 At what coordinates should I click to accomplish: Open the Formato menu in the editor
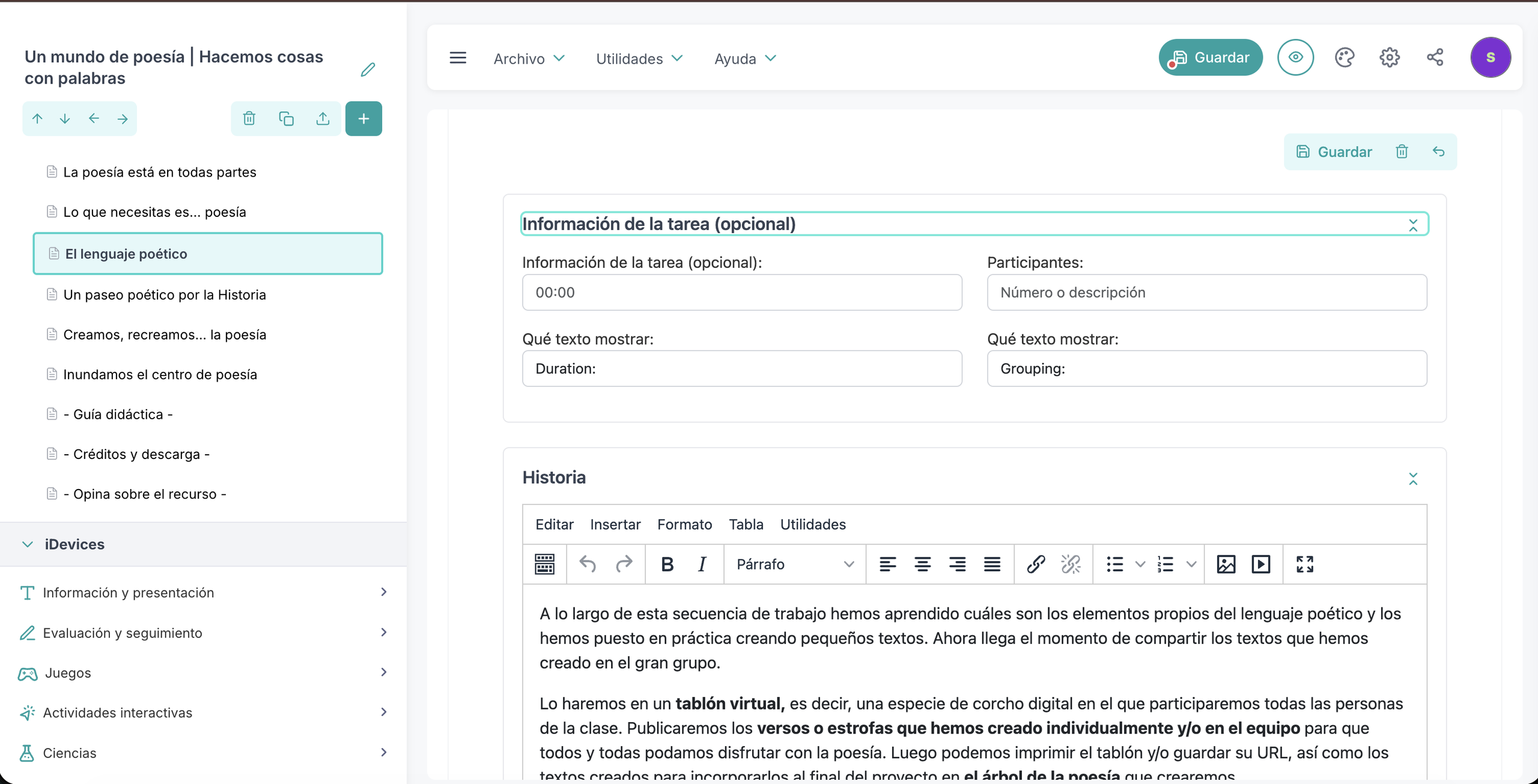pyautogui.click(x=684, y=524)
